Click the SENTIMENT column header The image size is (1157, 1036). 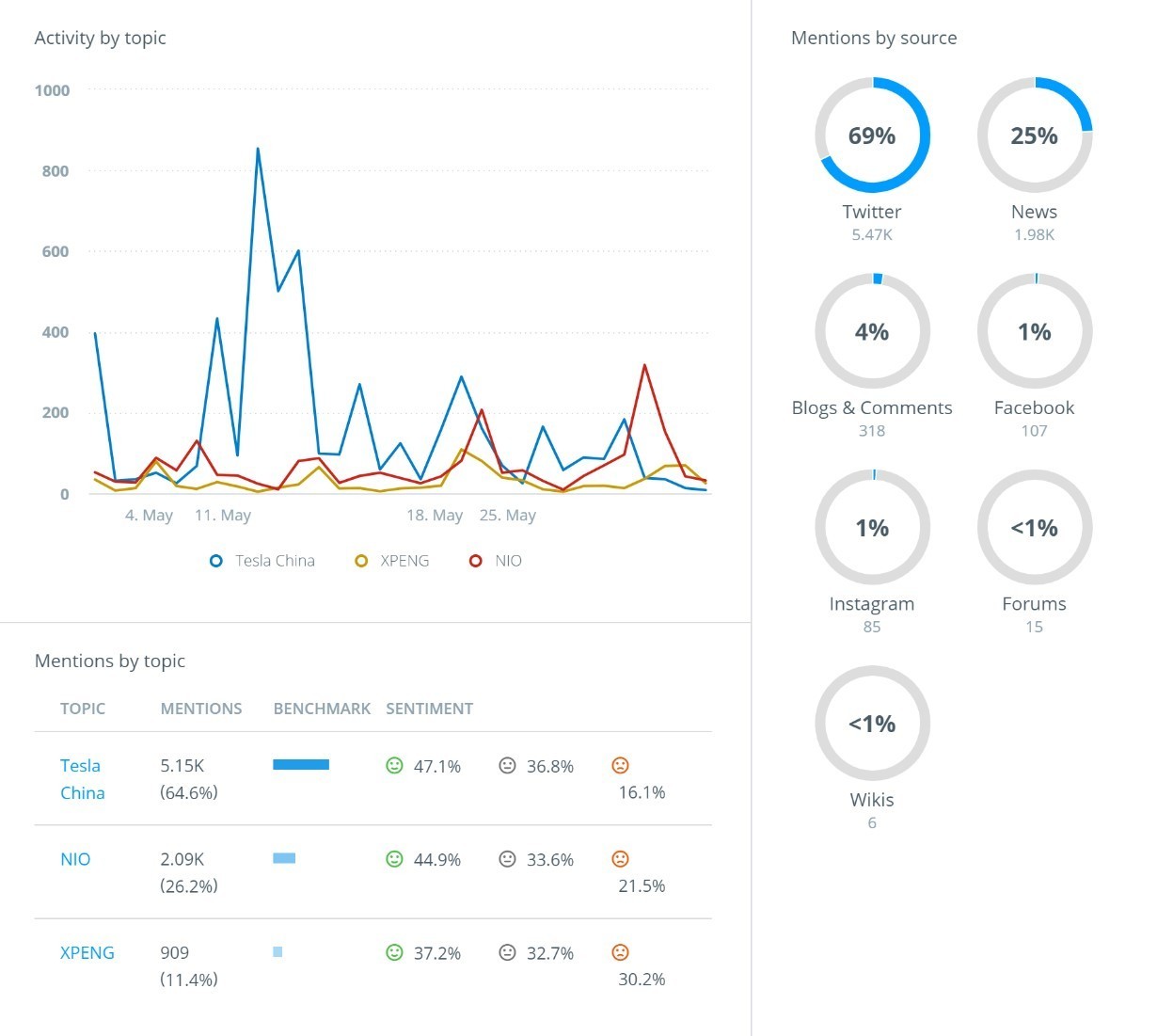pyautogui.click(x=429, y=709)
